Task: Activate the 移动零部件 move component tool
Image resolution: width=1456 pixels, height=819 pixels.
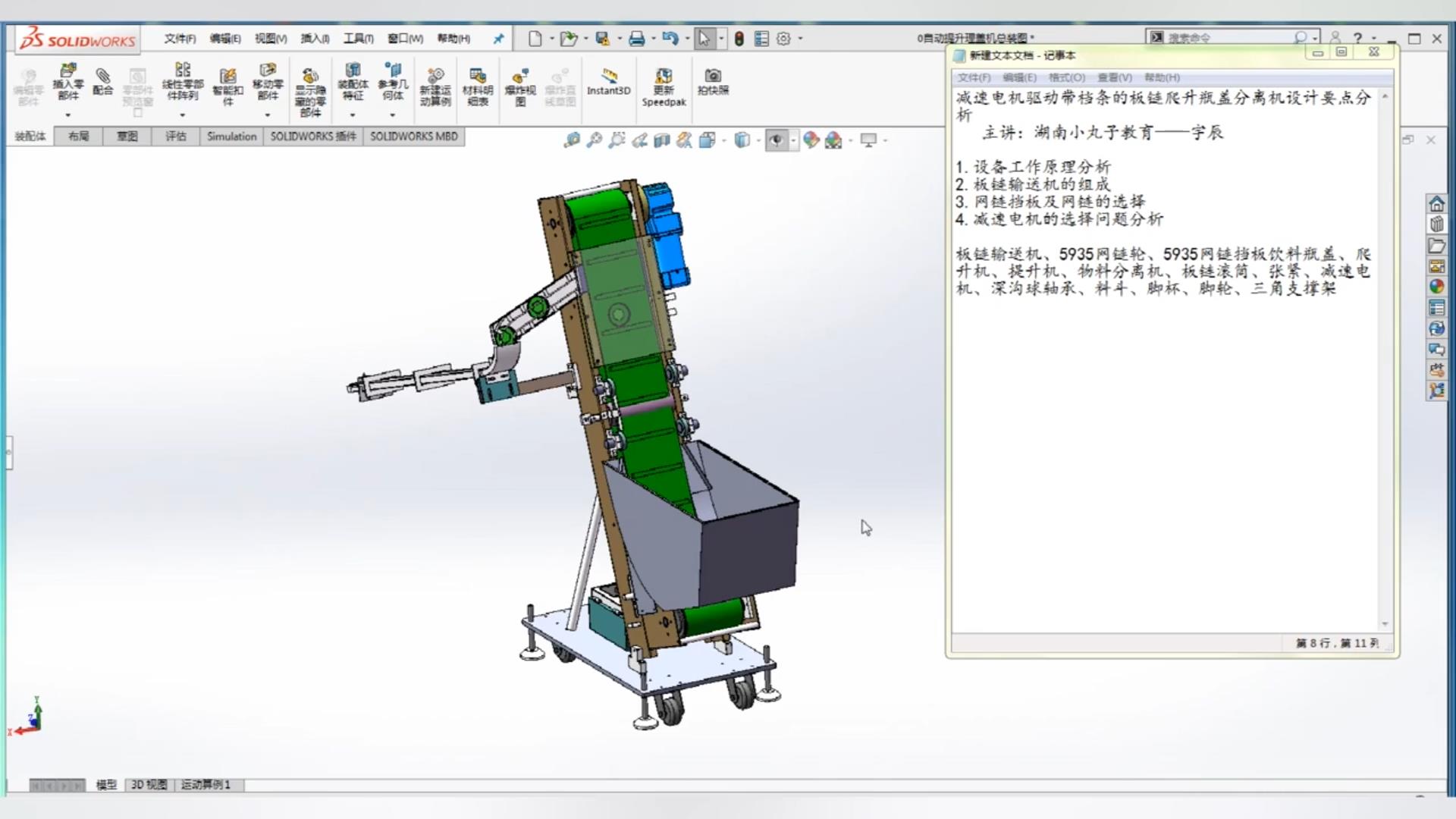Action: pyautogui.click(x=268, y=81)
